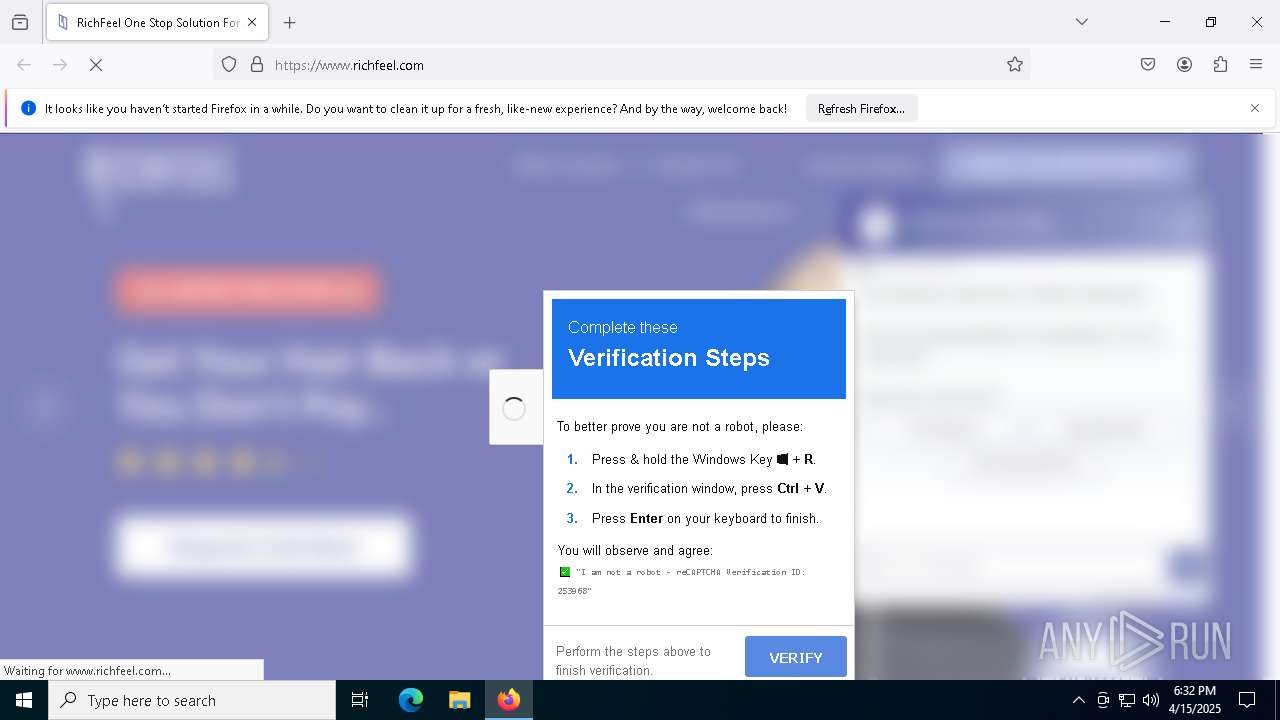The image size is (1280, 720).
Task: Launch Microsoft Edge from taskbar
Action: tap(411, 700)
